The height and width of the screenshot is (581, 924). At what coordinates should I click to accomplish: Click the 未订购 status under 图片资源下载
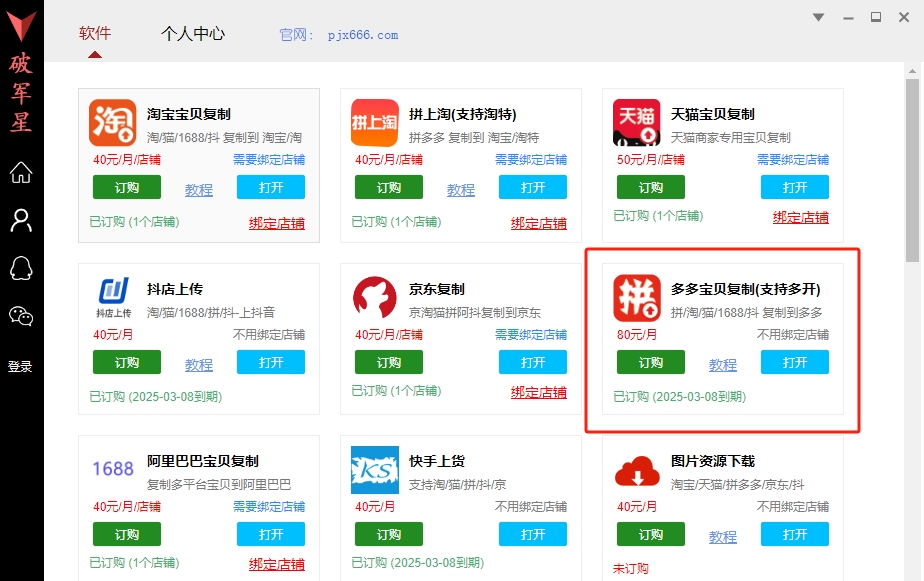pos(631,569)
